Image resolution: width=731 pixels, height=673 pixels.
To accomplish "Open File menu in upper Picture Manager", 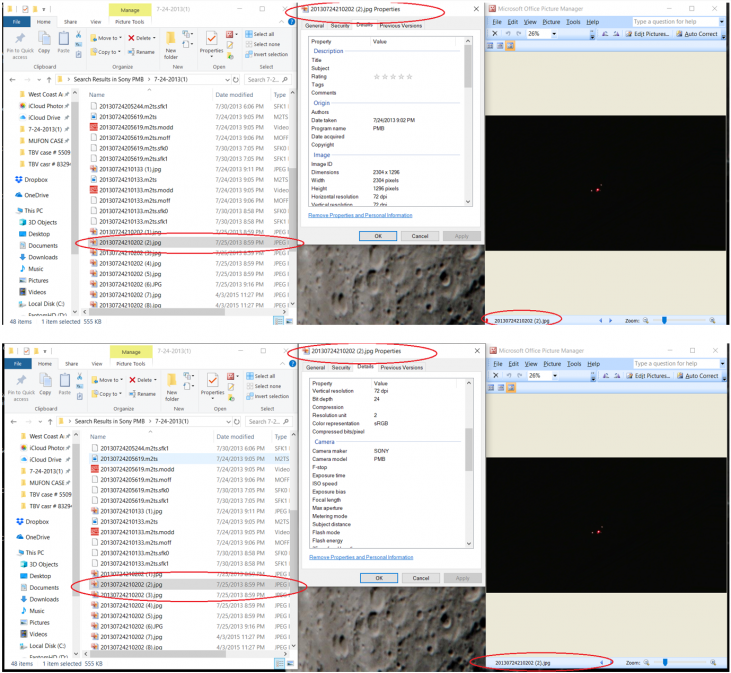I will pos(497,22).
